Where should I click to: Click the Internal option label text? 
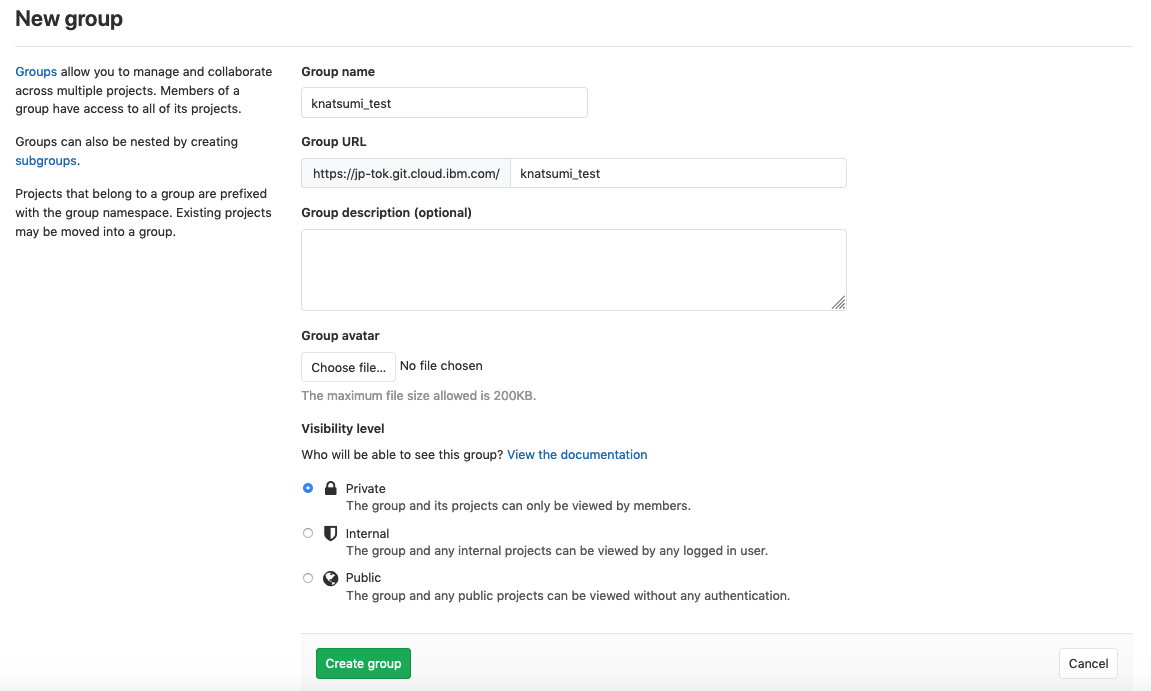pyautogui.click(x=368, y=534)
